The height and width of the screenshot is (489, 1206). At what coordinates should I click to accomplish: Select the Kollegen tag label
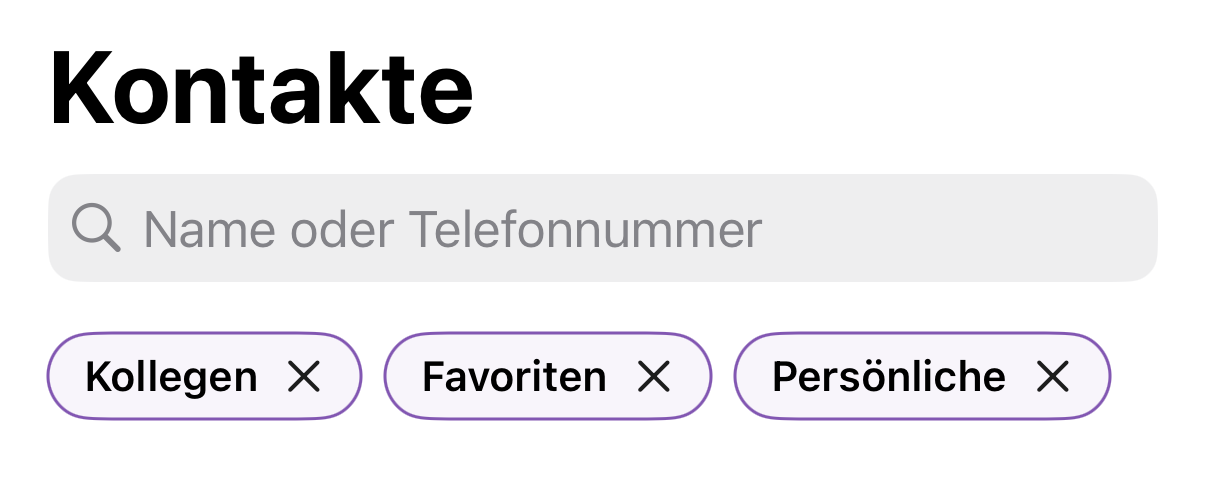pyautogui.click(x=171, y=377)
